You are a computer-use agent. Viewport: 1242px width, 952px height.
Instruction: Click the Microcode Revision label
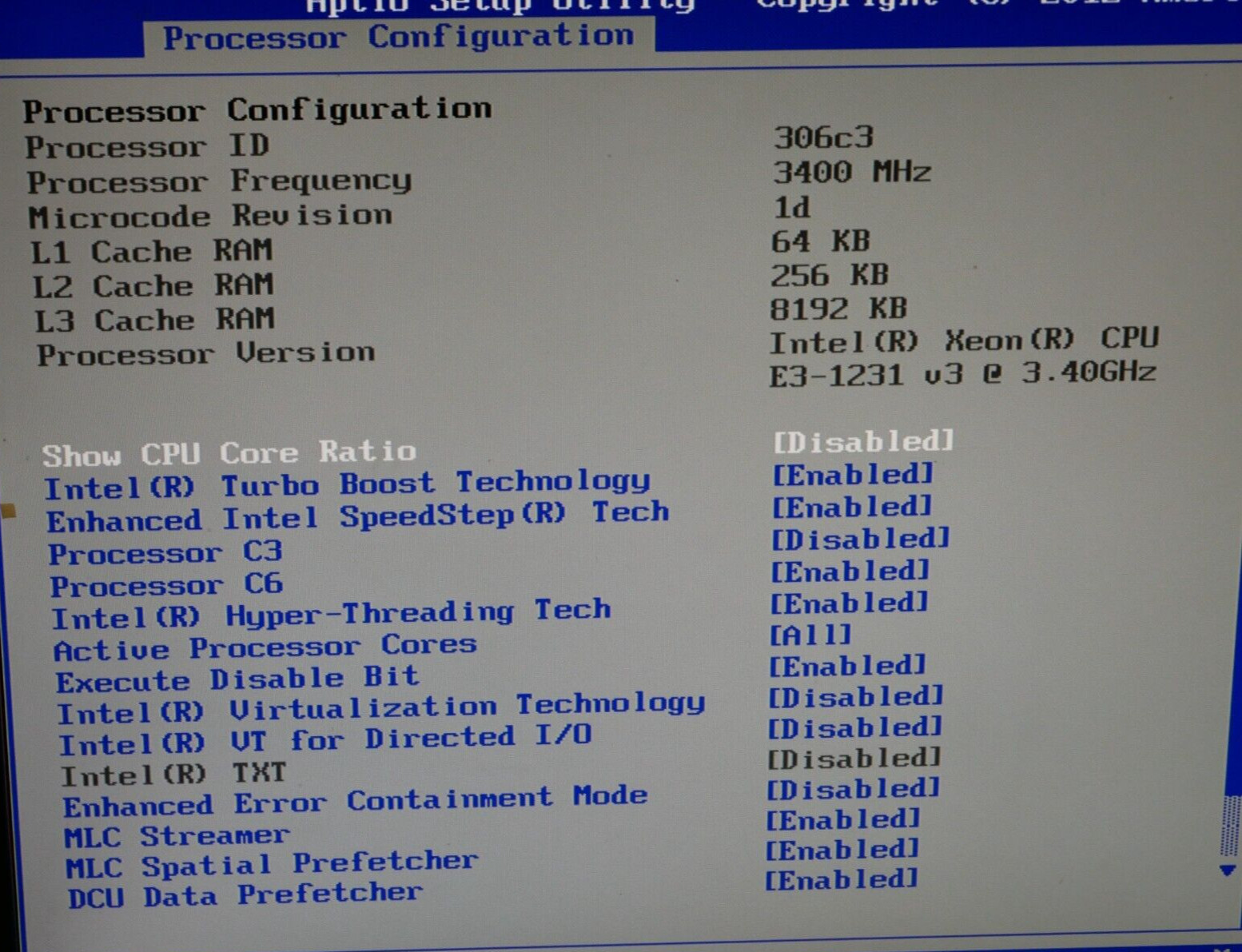[210, 216]
